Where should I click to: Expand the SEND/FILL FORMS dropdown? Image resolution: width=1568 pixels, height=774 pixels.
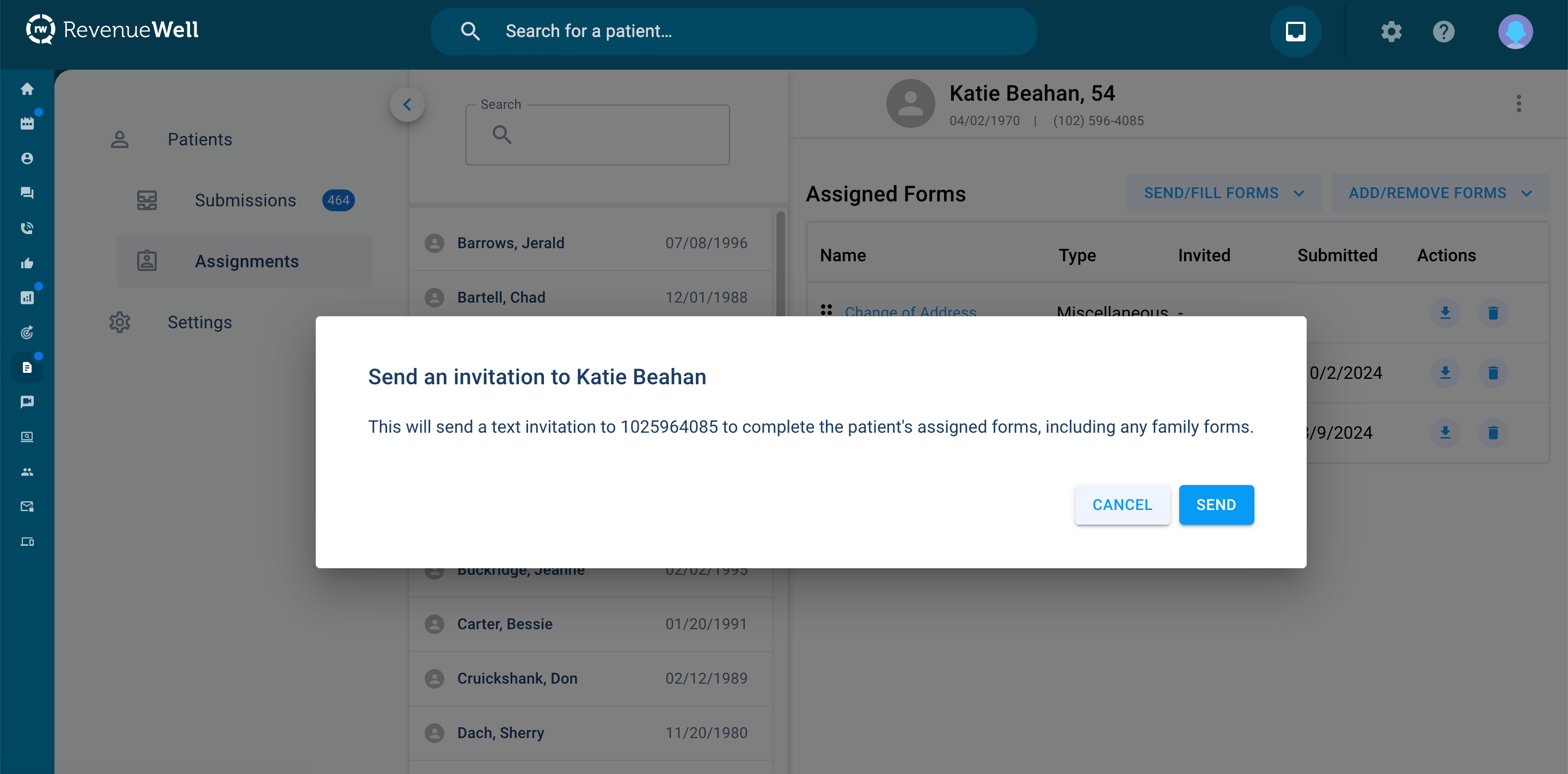[1223, 193]
